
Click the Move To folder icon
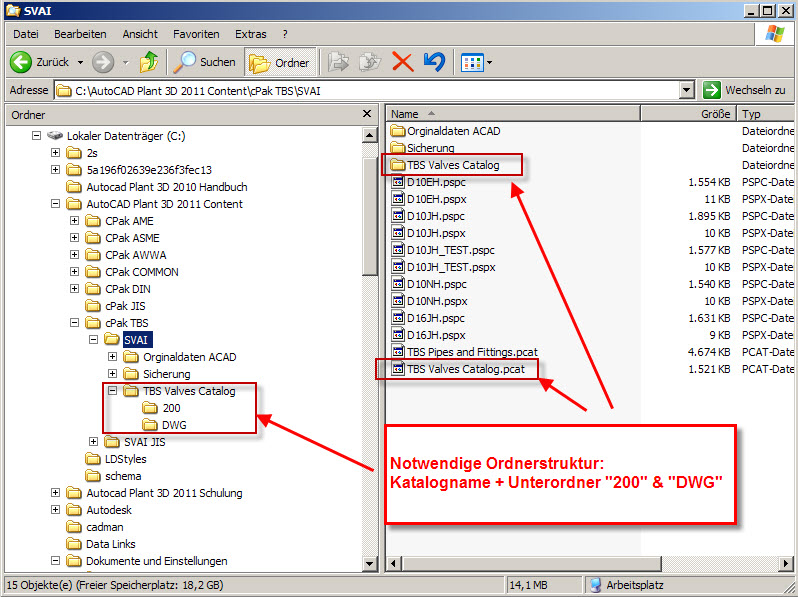(338, 62)
